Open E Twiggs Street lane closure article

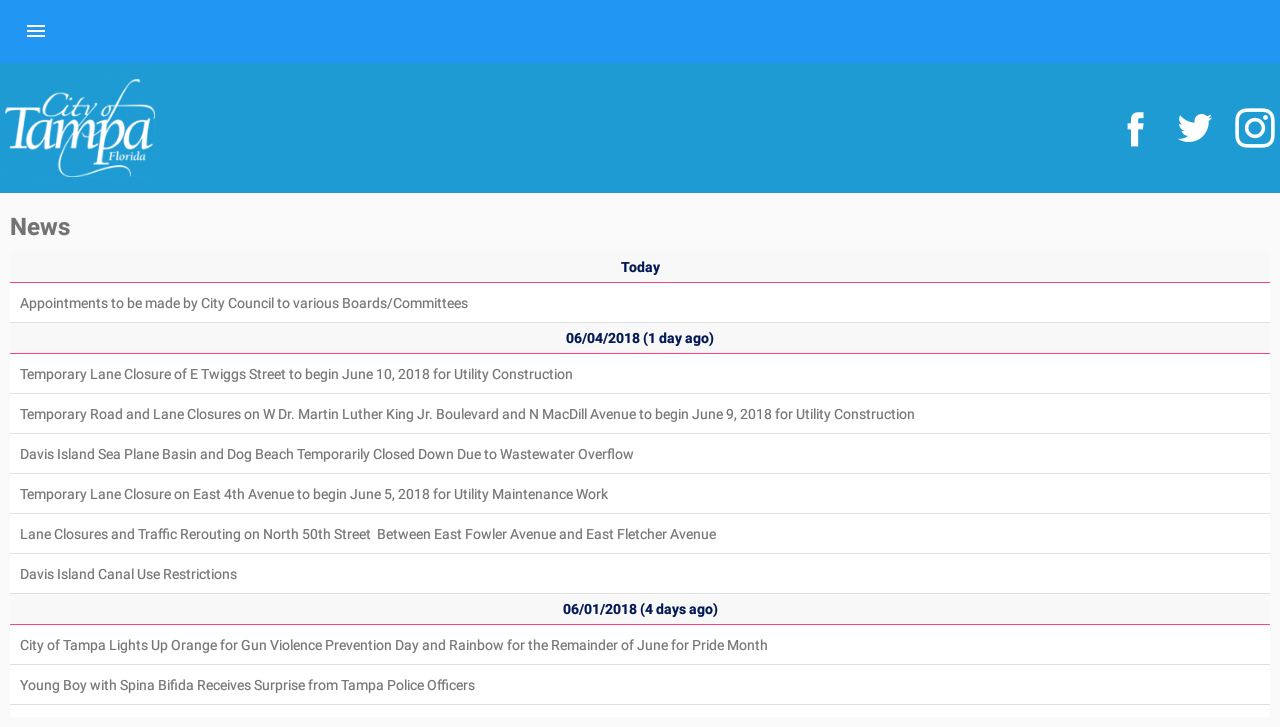(640, 374)
